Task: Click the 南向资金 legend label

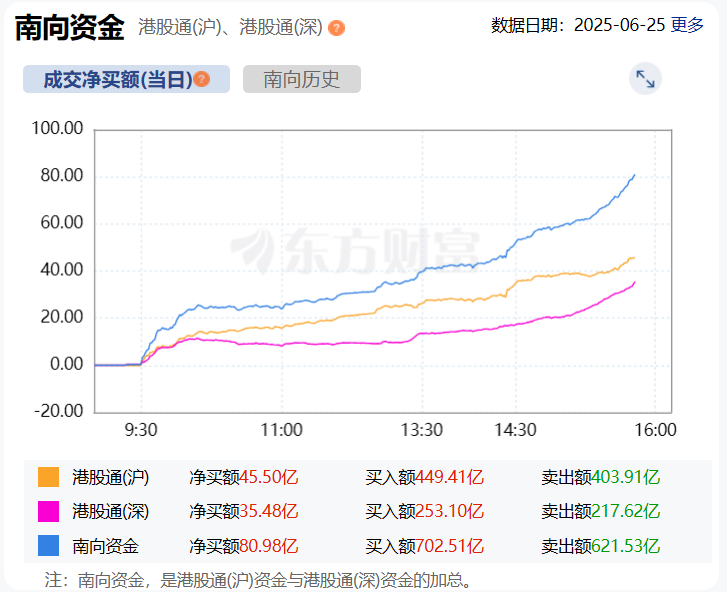Action: pyautogui.click(x=106, y=546)
